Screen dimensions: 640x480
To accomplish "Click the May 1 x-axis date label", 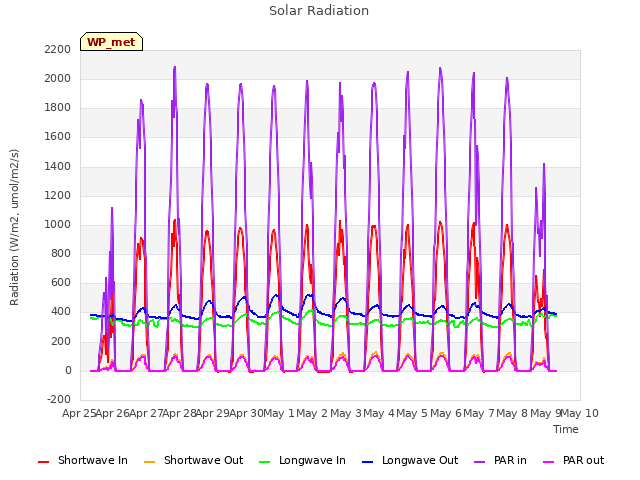I will click(279, 413).
